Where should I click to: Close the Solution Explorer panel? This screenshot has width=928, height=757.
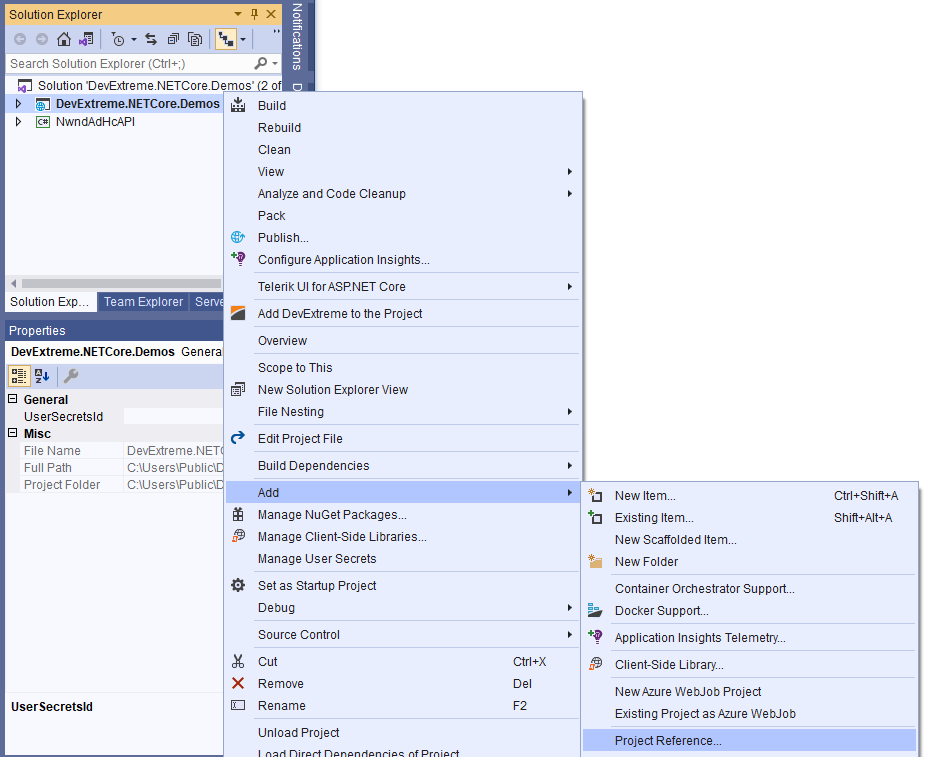pyautogui.click(x=271, y=14)
